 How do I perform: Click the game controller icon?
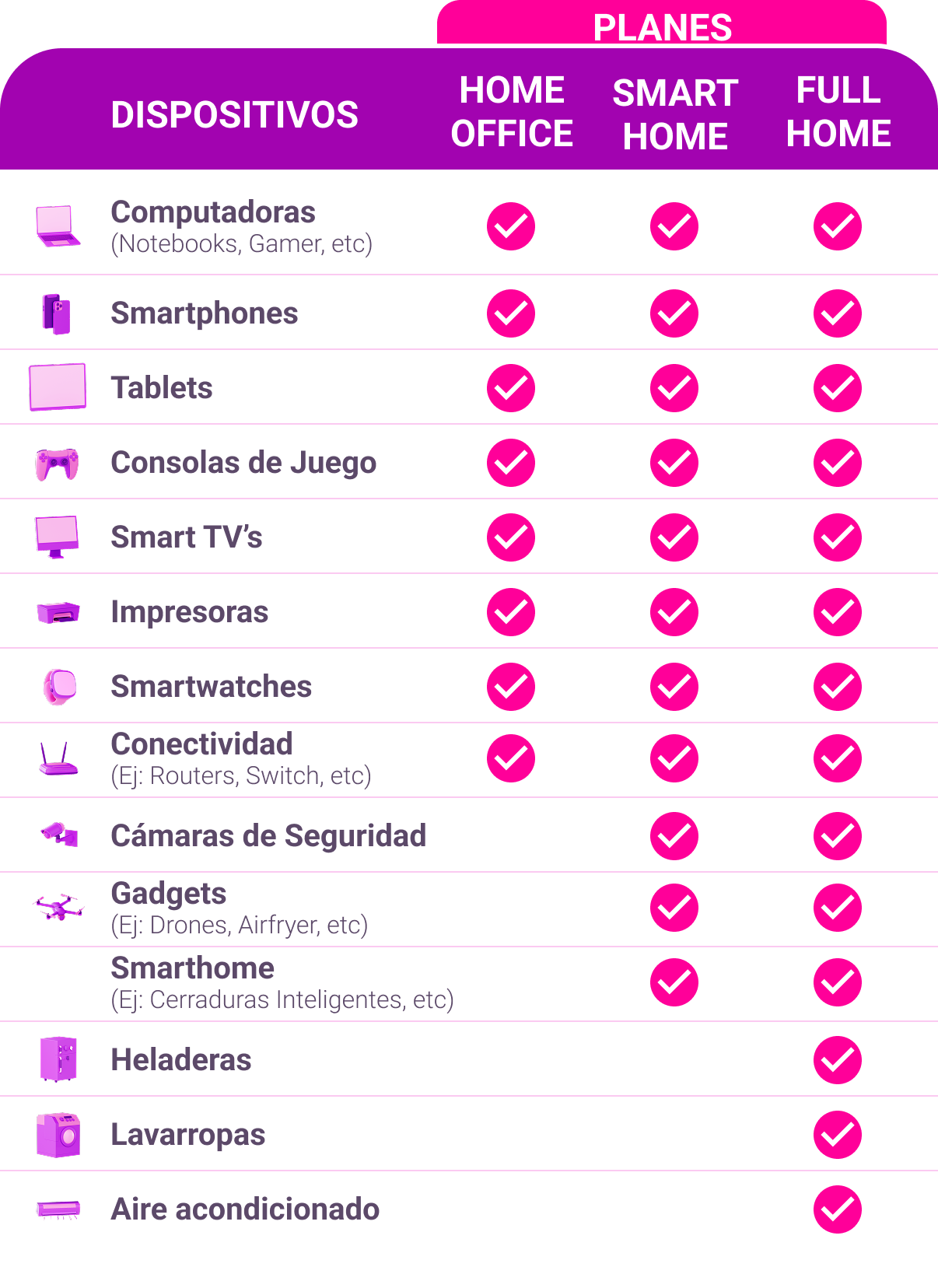tap(57, 464)
